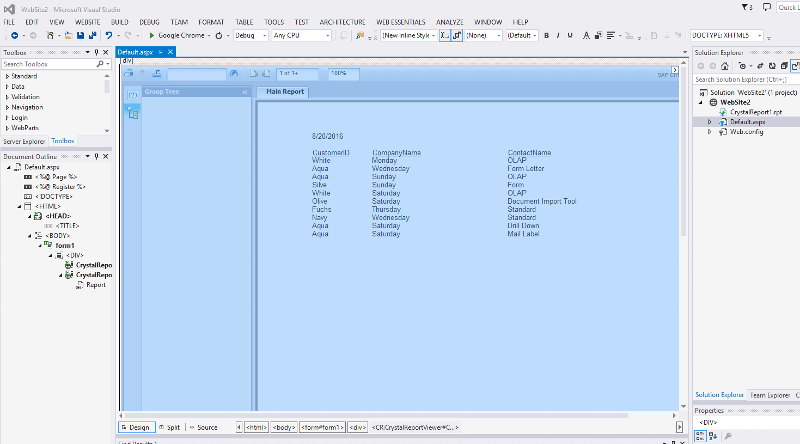Click the Save All icon
The width and height of the screenshot is (800, 444).
92,35
